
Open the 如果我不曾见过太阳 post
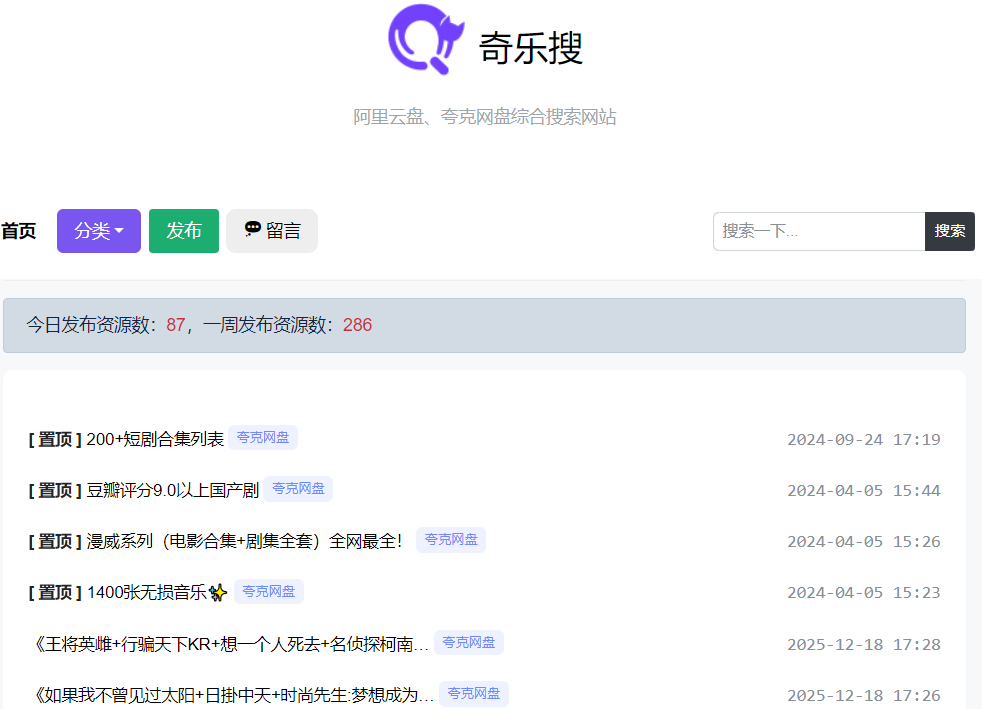[234, 695]
